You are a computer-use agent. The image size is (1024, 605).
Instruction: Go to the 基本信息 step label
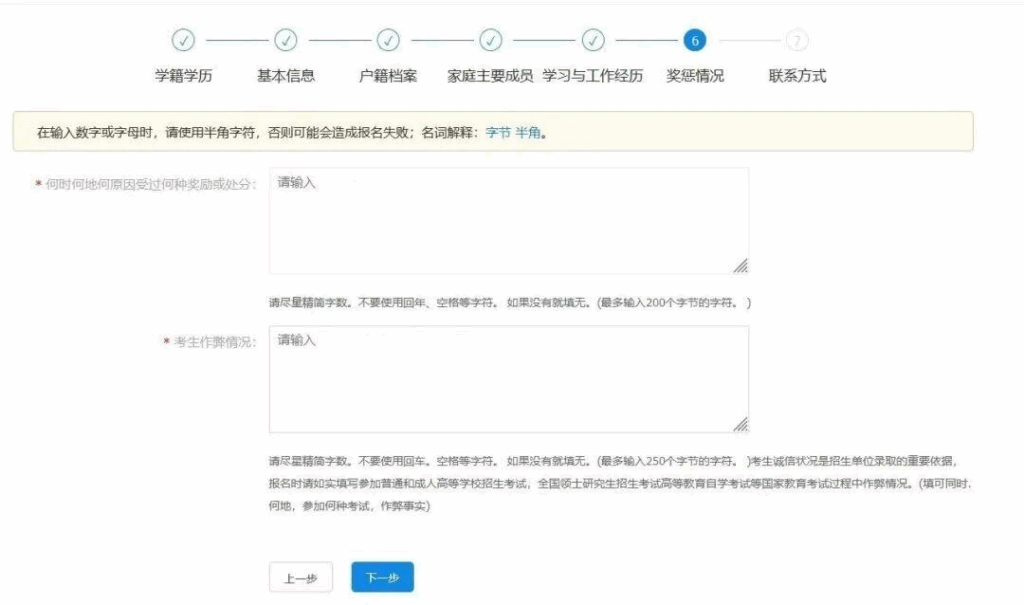(x=286, y=76)
